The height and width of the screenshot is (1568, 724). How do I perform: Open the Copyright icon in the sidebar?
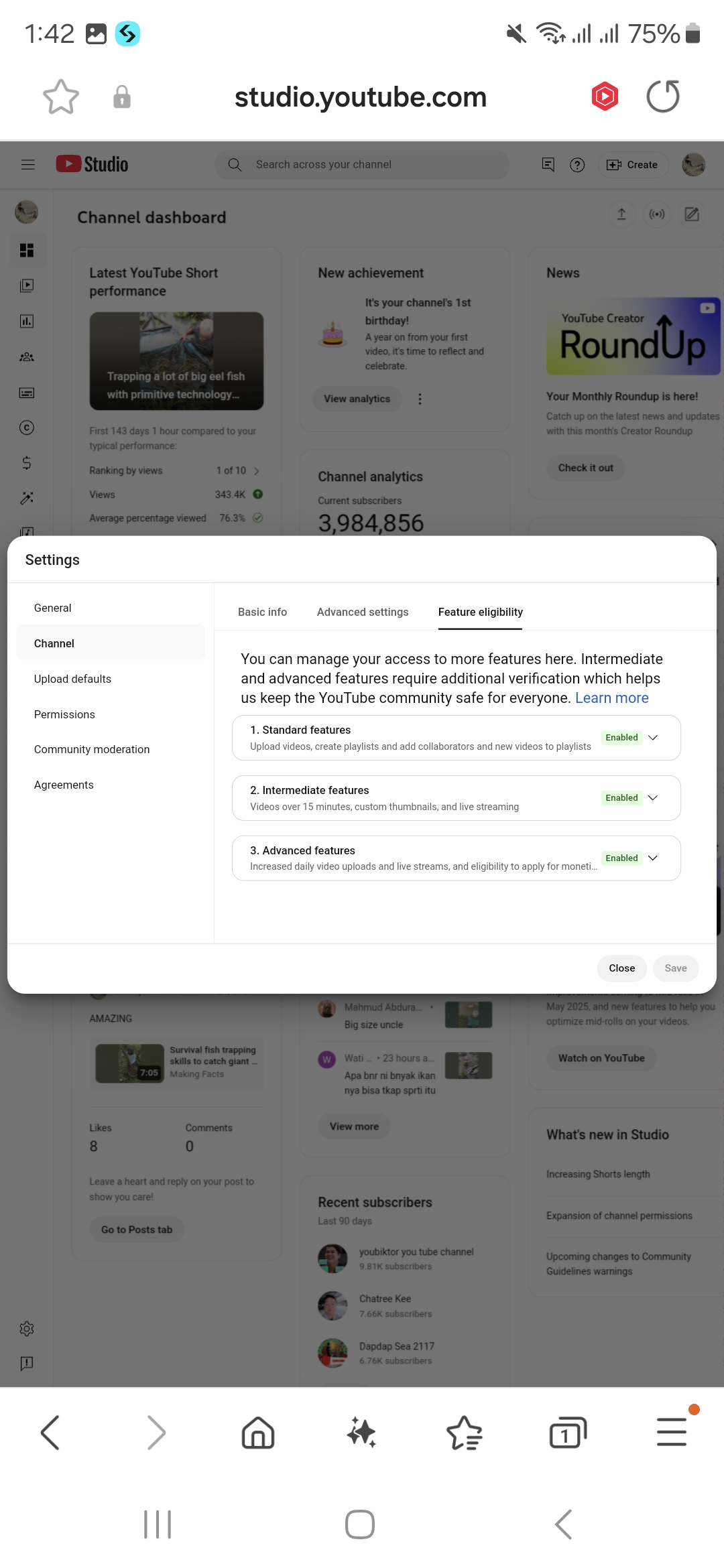[27, 428]
